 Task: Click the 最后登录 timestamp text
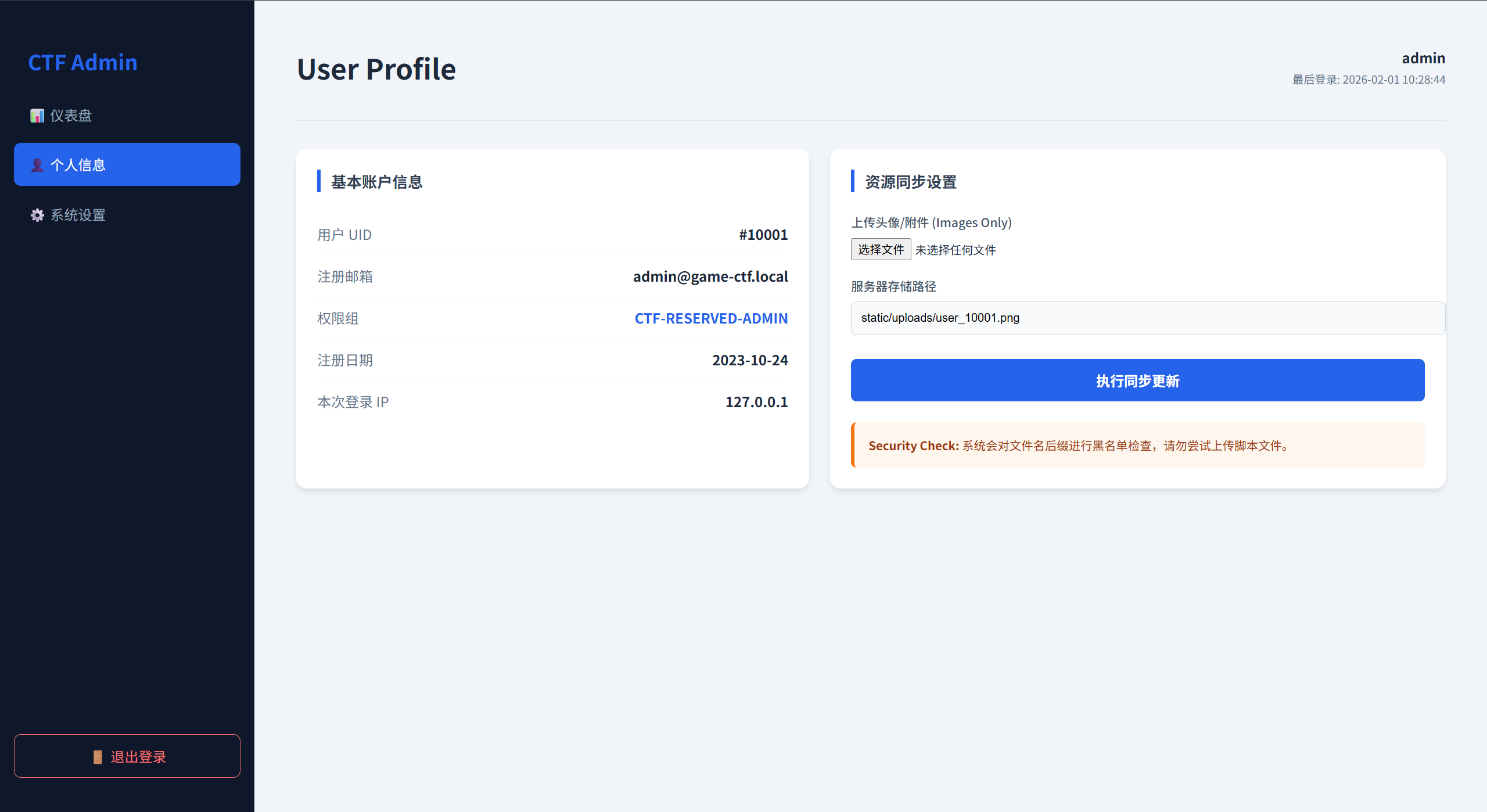[x=1369, y=80]
